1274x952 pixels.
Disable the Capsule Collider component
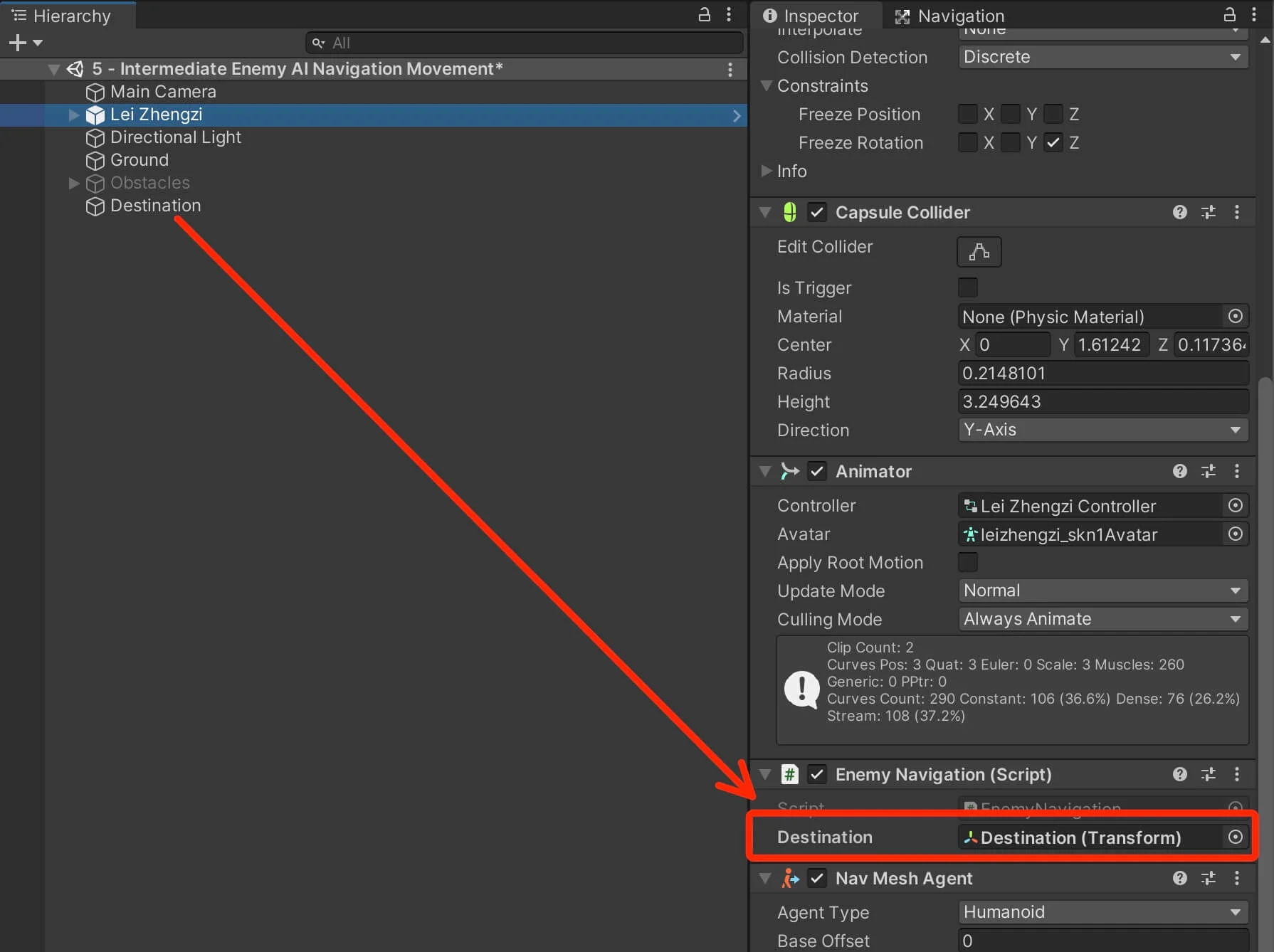tap(817, 212)
